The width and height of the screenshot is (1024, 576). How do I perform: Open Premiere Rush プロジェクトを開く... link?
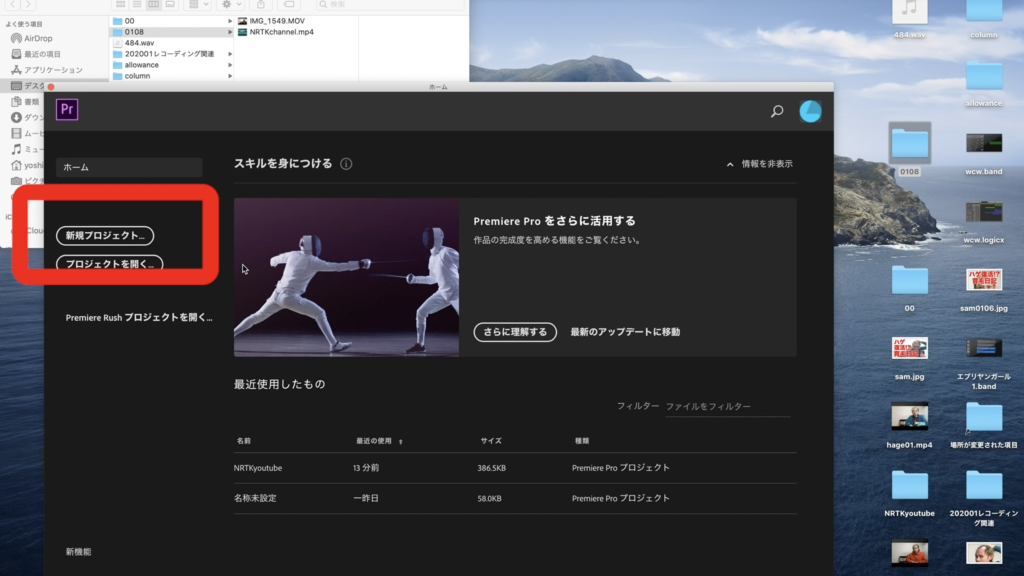coord(138,317)
